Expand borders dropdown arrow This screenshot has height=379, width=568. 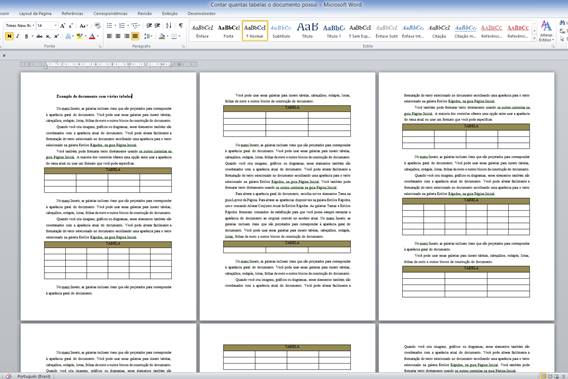tap(179, 36)
